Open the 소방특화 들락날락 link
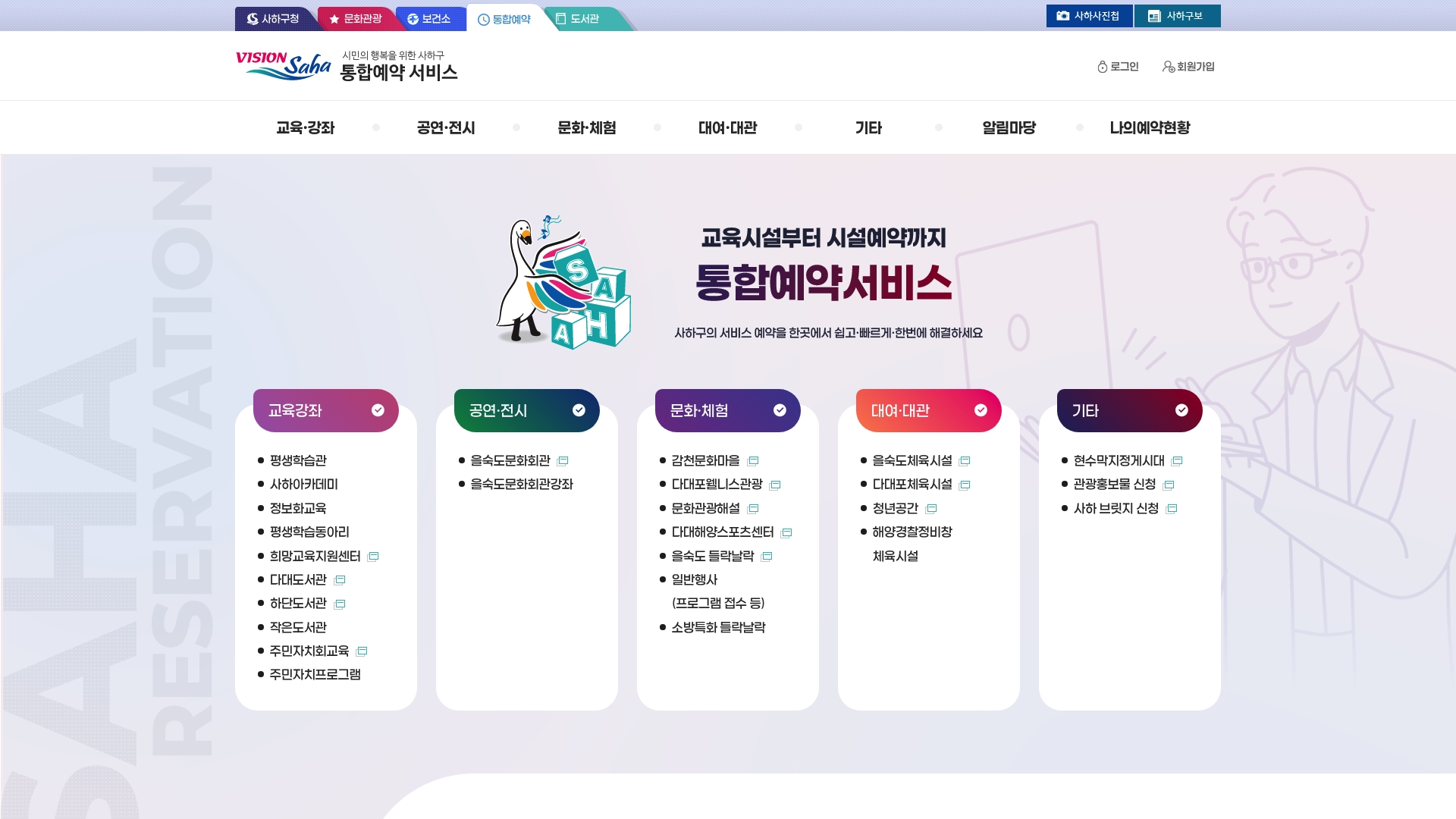Screen dimensions: 1456x819 pyautogui.click(x=719, y=627)
